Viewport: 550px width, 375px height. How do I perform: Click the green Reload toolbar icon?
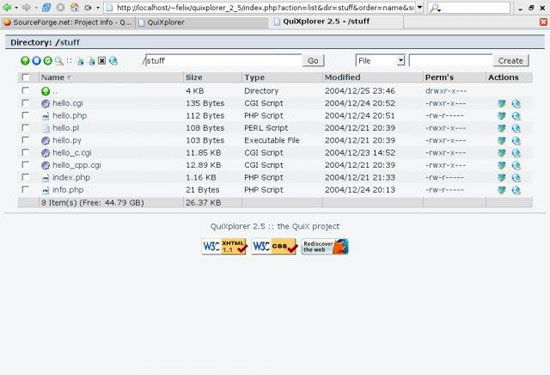pos(48,61)
